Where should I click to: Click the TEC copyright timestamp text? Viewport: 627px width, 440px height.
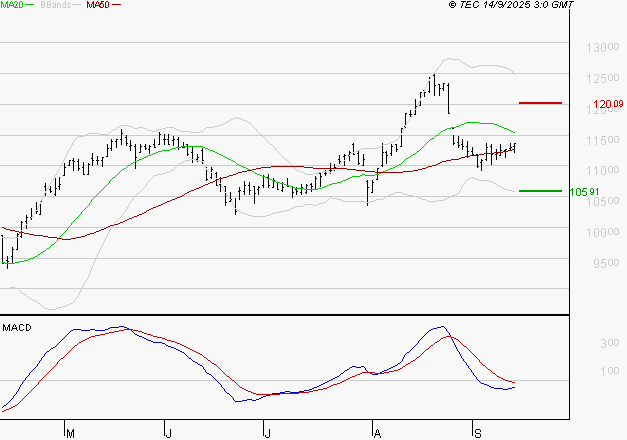511,5
